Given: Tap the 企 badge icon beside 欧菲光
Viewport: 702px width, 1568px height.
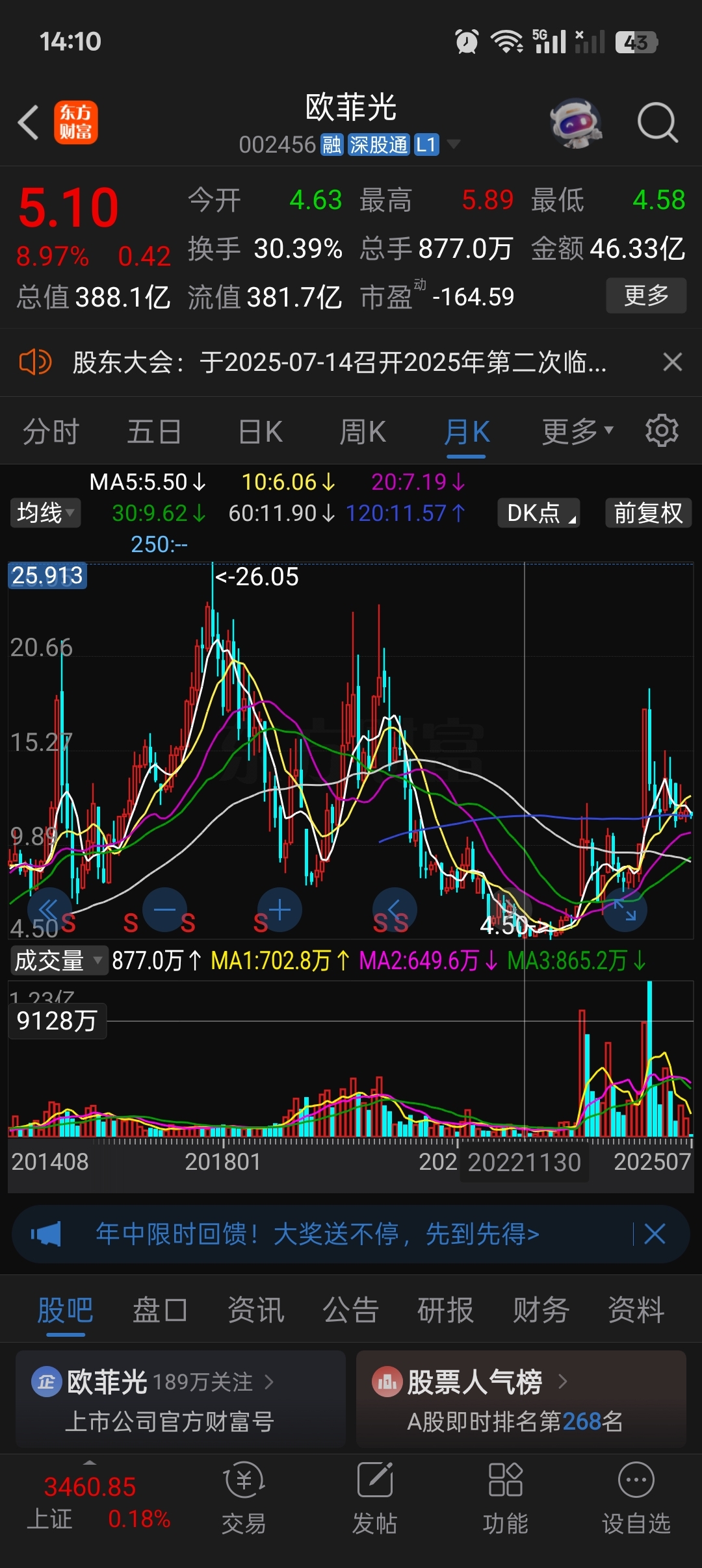Looking at the screenshot, I should (x=46, y=1382).
